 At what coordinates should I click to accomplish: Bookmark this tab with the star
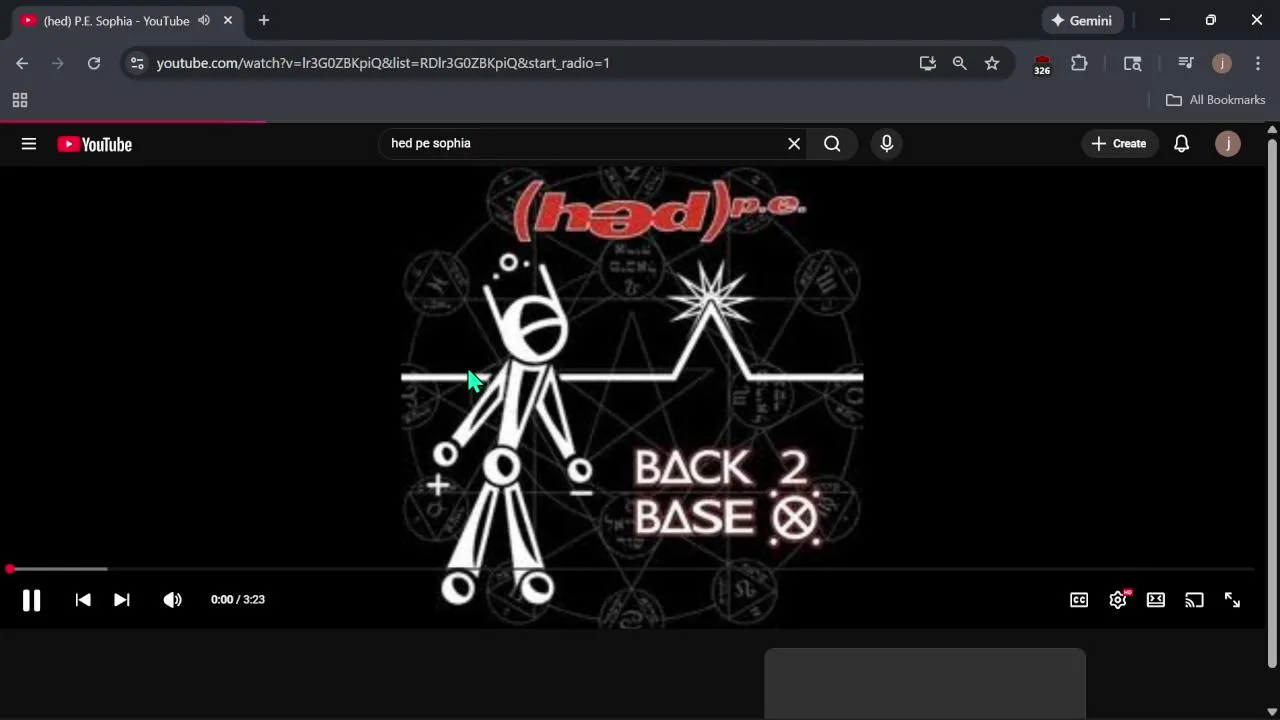(x=992, y=63)
